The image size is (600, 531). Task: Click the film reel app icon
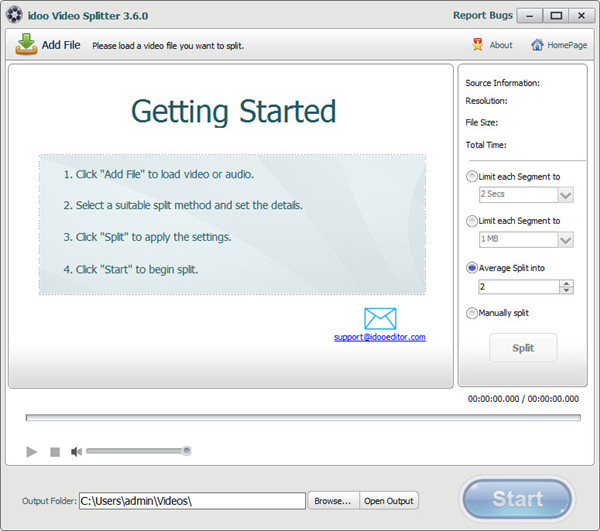[12, 15]
